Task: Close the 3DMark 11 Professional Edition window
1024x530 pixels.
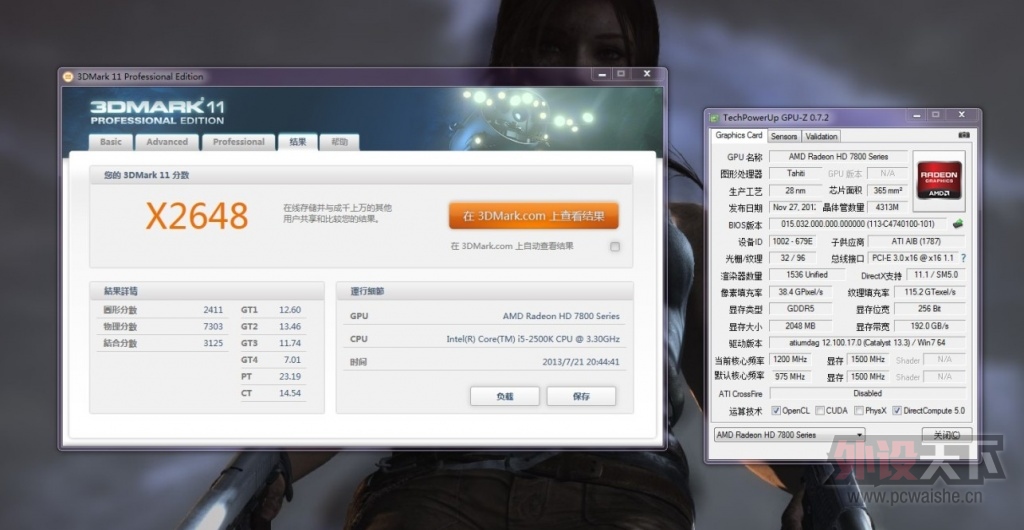Action: pyautogui.click(x=647, y=74)
